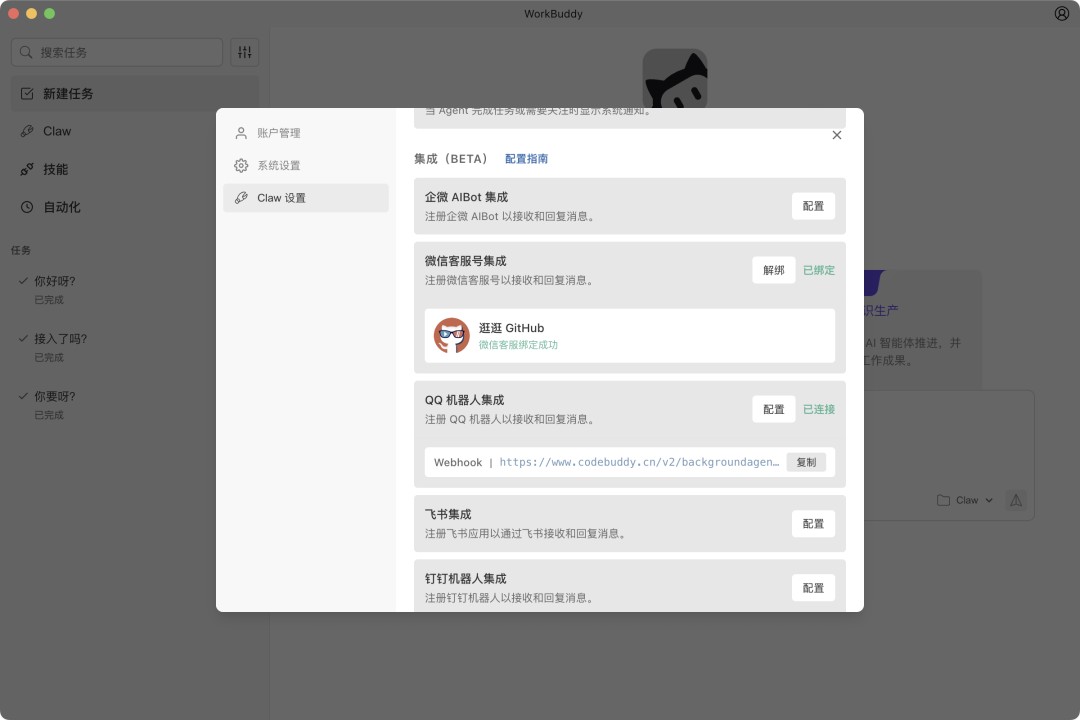Open 系统设置 gear icon
This screenshot has height=720, width=1080.
coord(241,165)
